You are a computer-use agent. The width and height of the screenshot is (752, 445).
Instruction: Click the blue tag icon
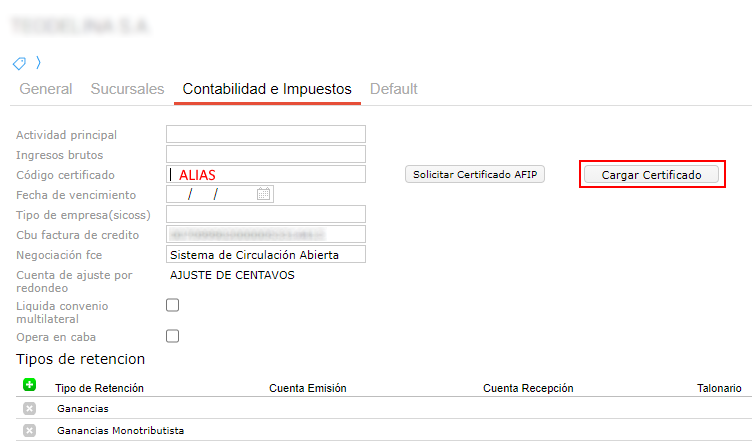(19, 63)
